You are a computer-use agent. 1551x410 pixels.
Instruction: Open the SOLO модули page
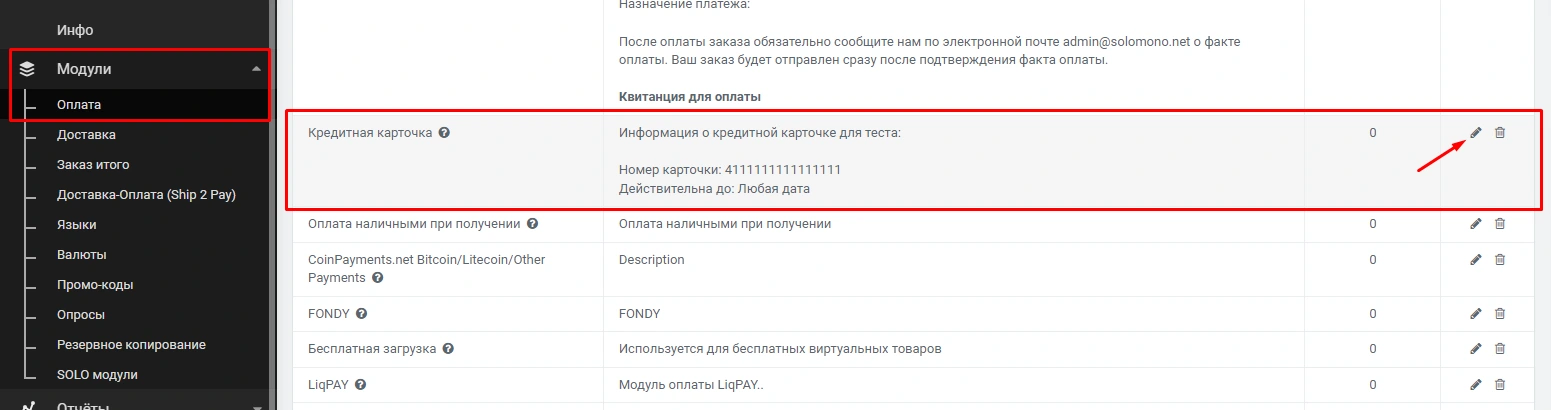tap(97, 374)
